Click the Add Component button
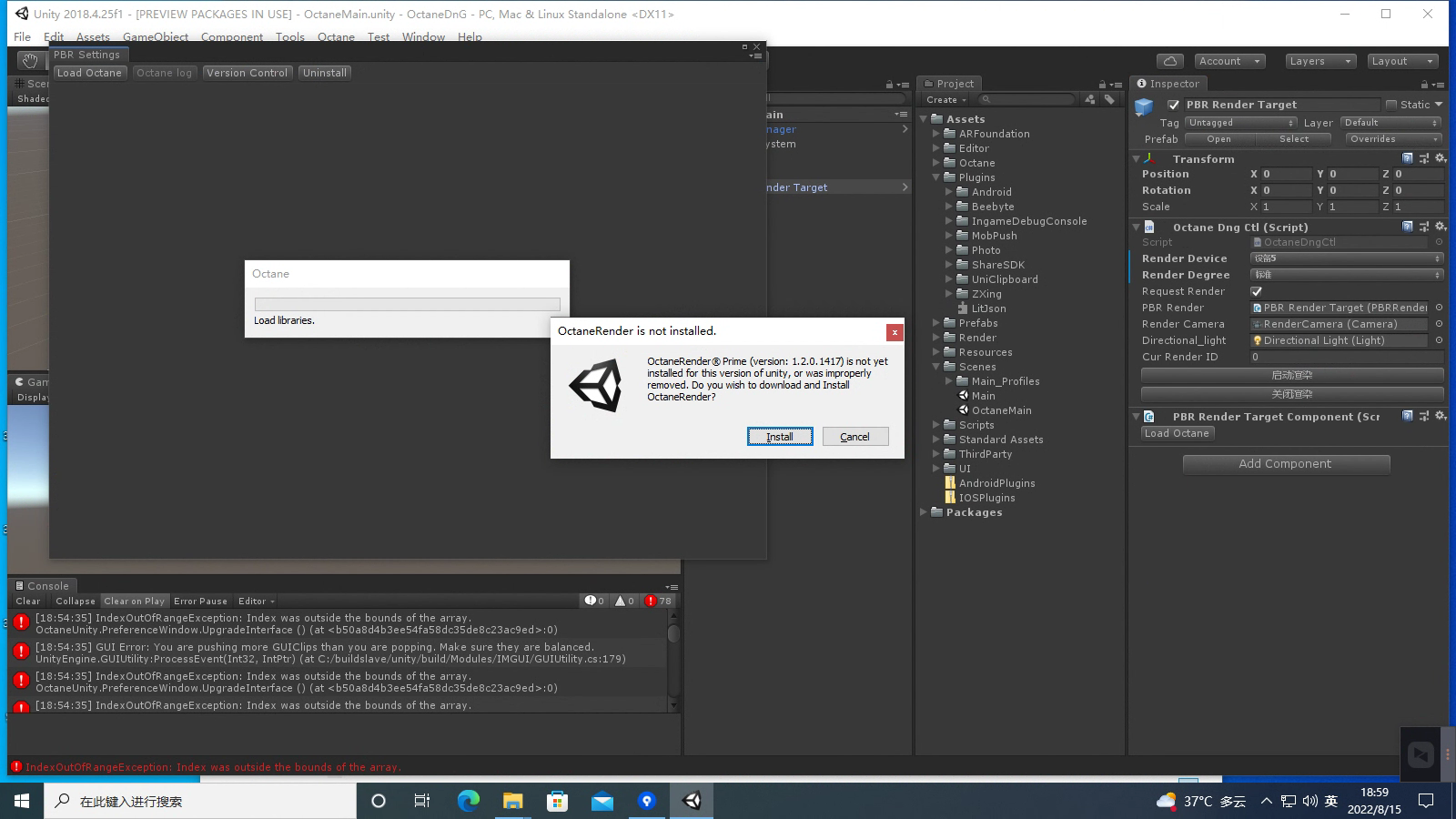The height and width of the screenshot is (819, 1456). 1286,464
